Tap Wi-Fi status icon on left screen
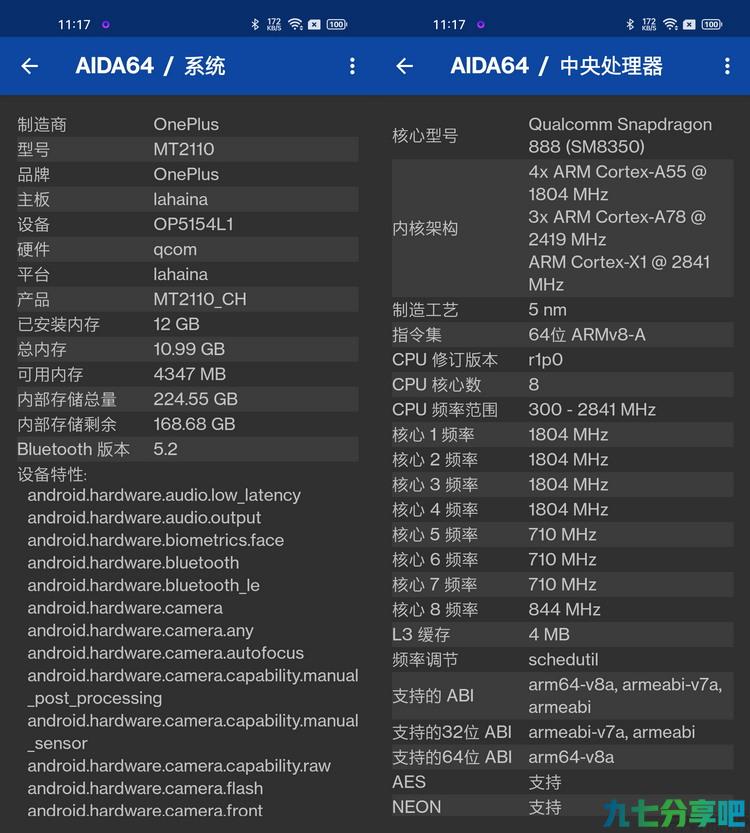The height and width of the screenshot is (833, 750). (x=295, y=24)
